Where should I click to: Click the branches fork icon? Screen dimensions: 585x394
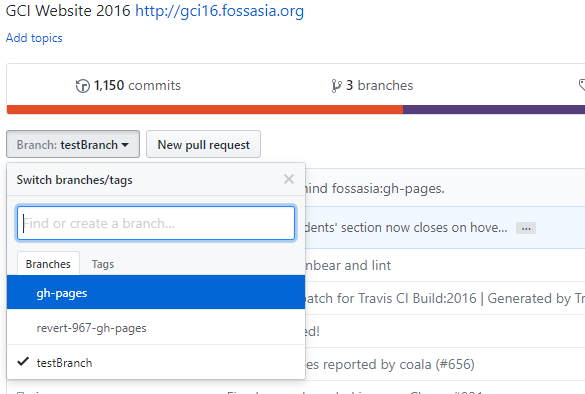pyautogui.click(x=336, y=86)
